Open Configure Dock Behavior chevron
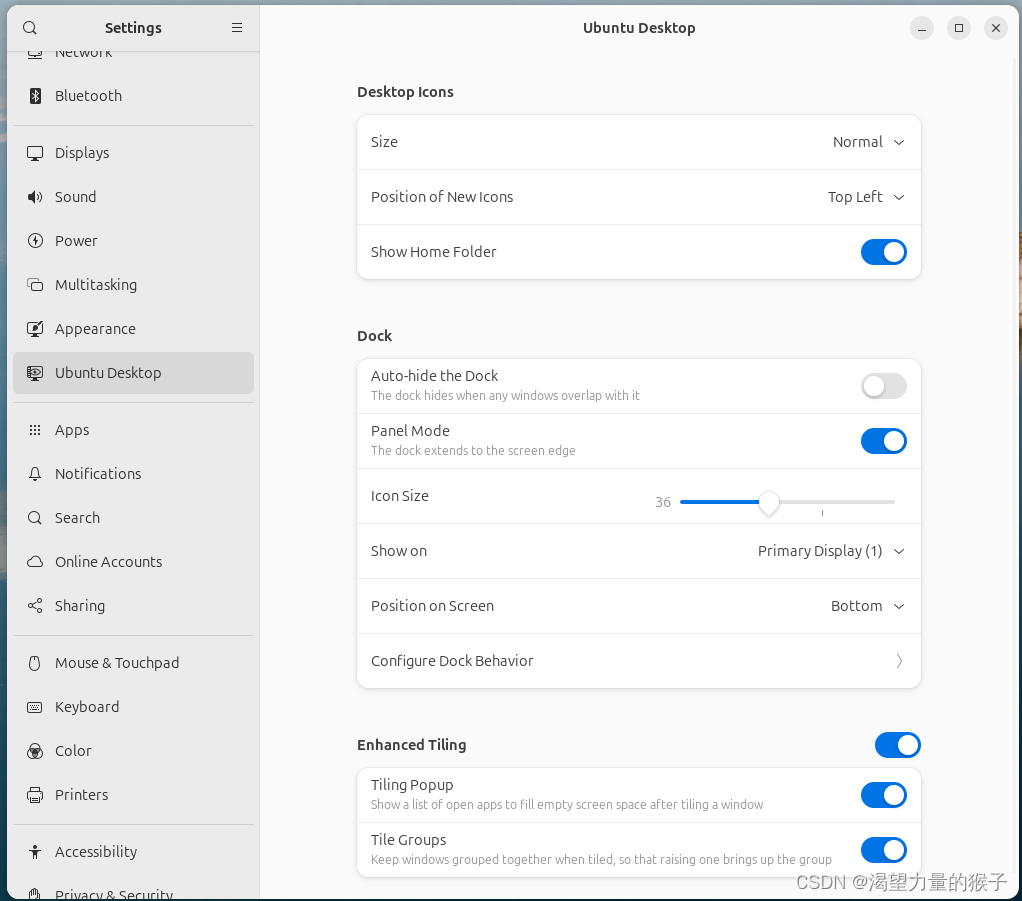1022x901 pixels. pos(899,661)
